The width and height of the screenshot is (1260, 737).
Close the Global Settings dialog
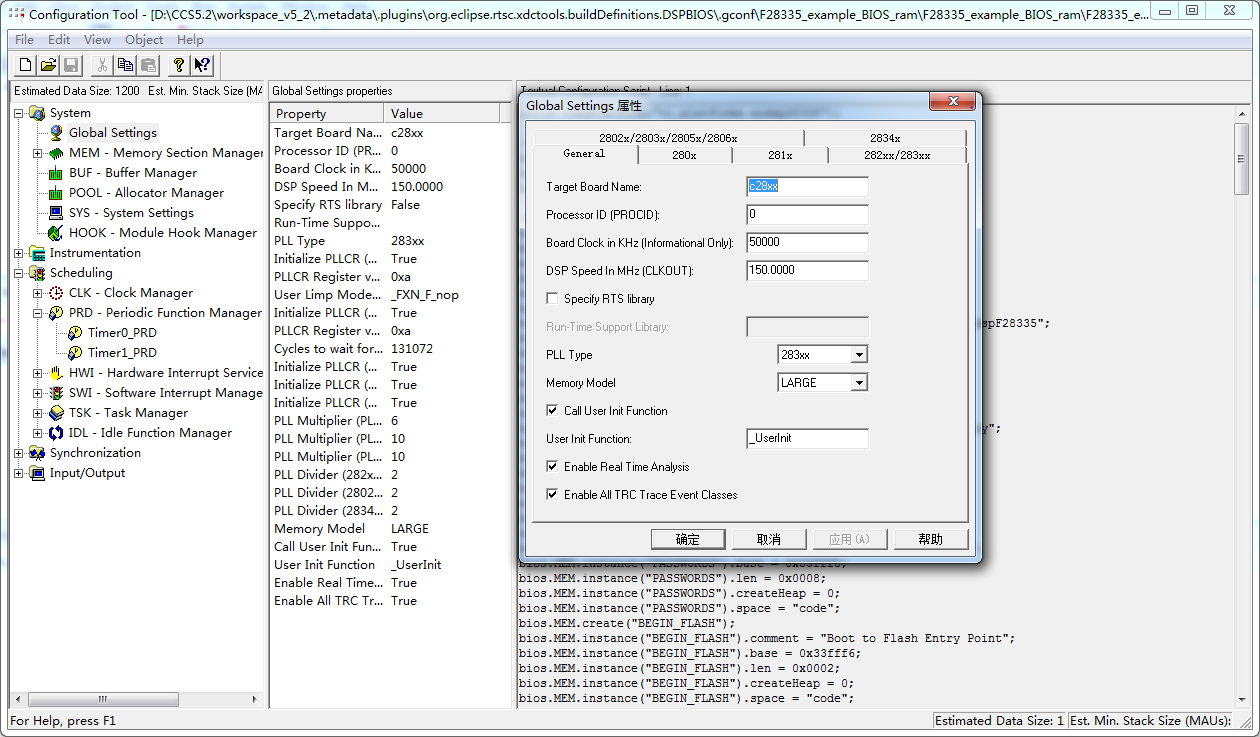coord(951,102)
